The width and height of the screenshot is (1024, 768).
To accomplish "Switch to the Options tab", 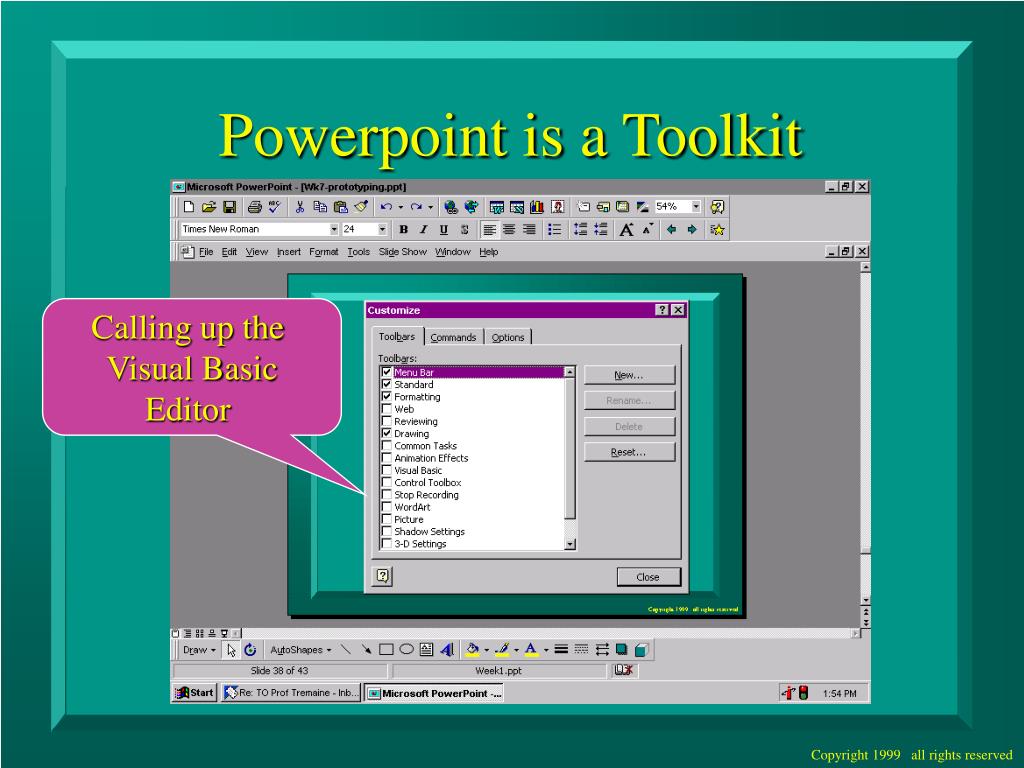I will [508, 337].
